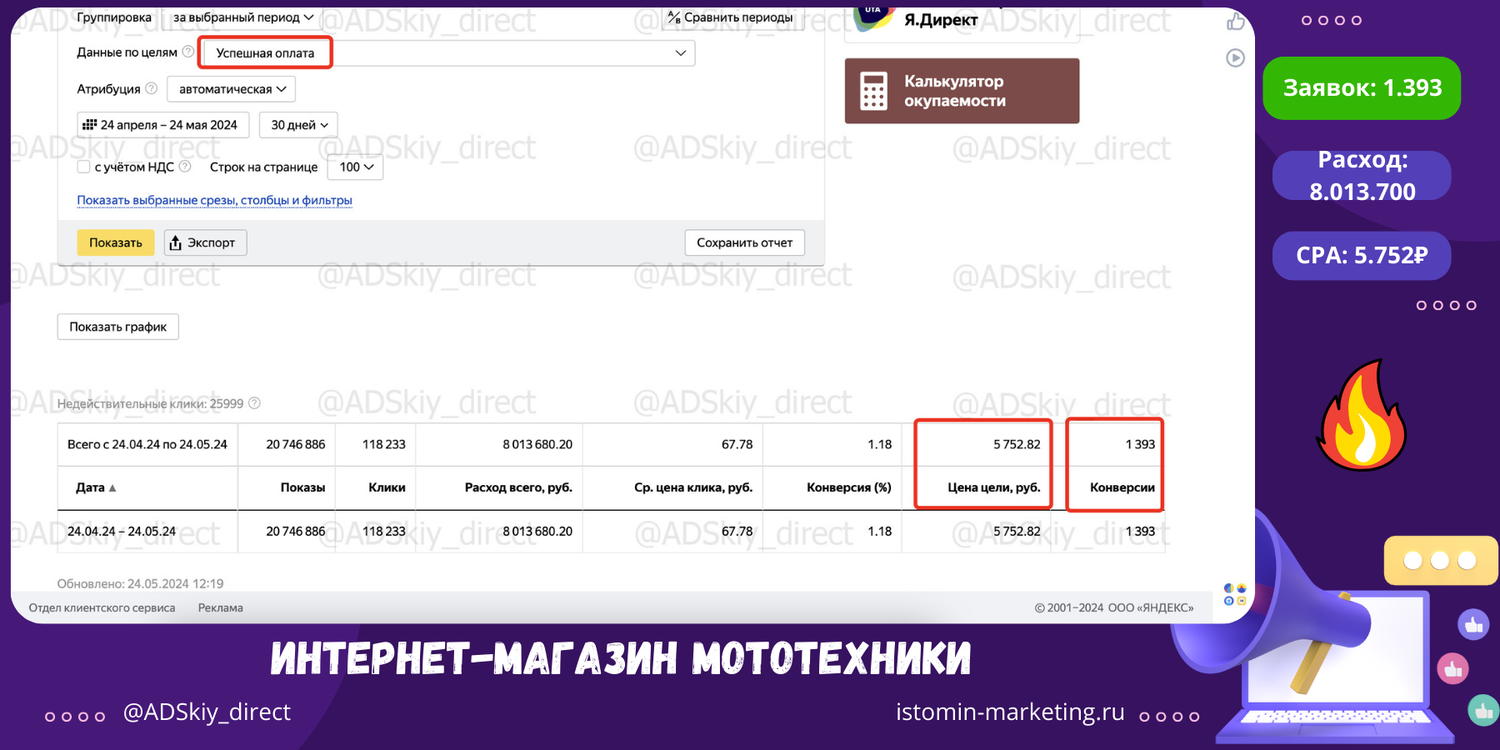Click the Цена цели, руб. column header
The image size is (1500, 750).
[994, 488]
